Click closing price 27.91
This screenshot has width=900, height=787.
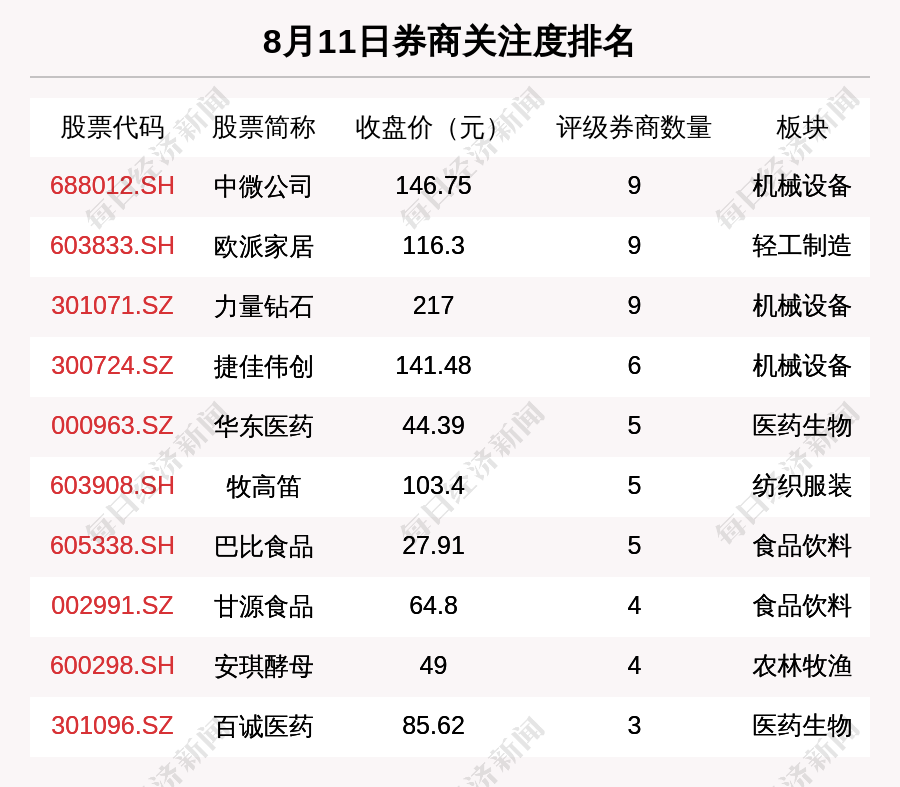[433, 545]
